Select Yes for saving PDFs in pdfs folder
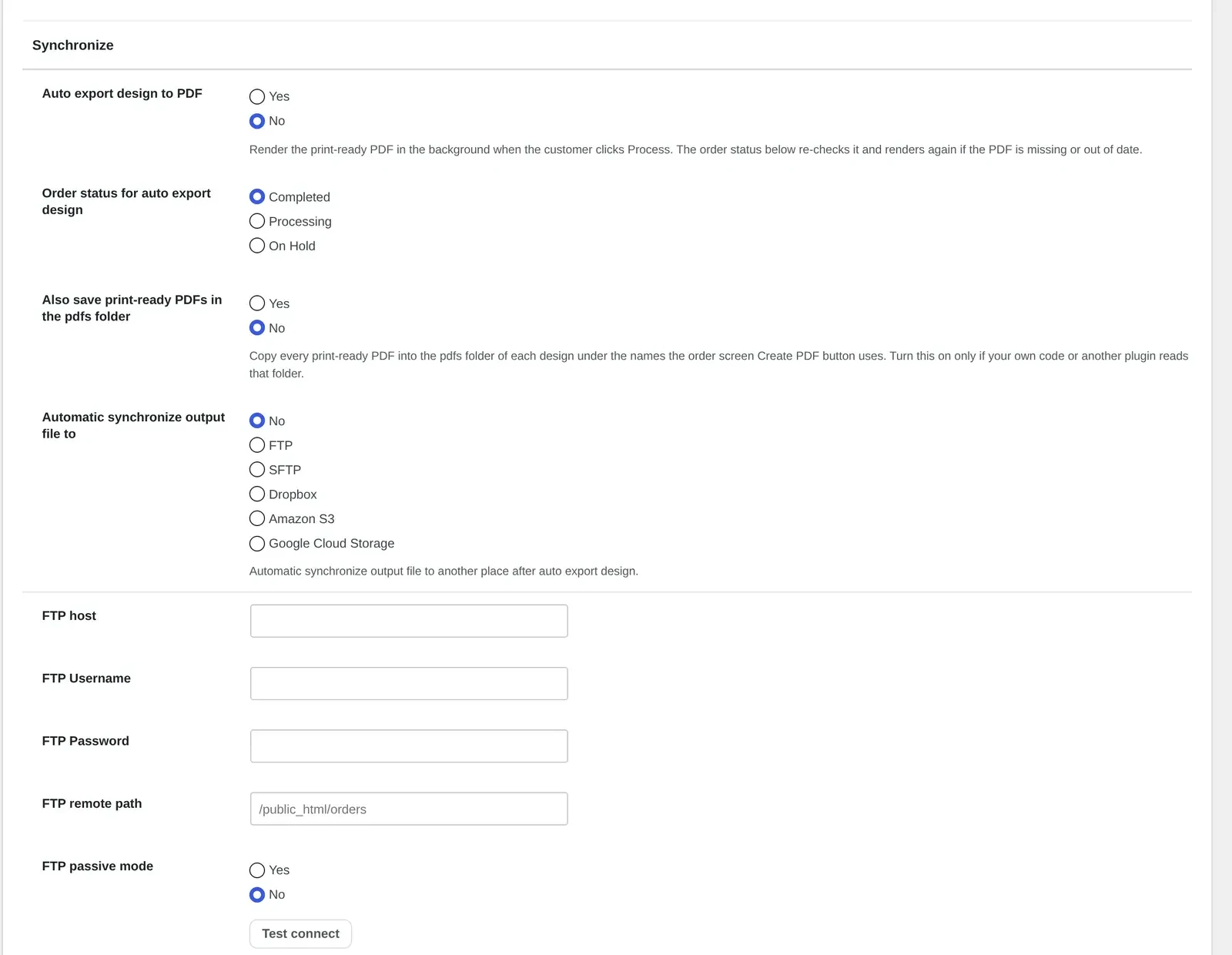 point(257,303)
